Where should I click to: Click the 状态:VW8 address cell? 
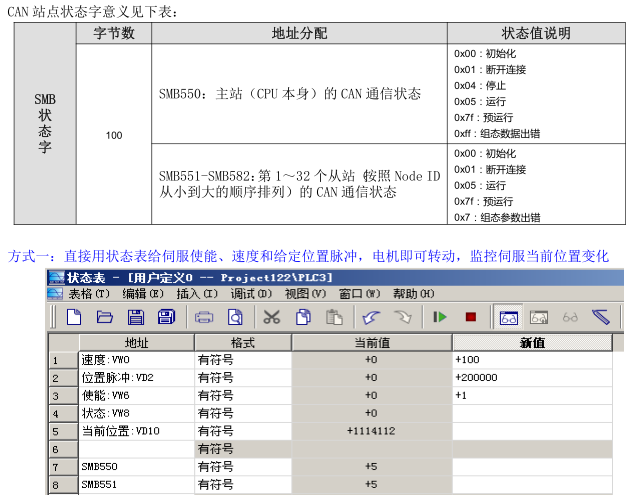[x=137, y=413]
